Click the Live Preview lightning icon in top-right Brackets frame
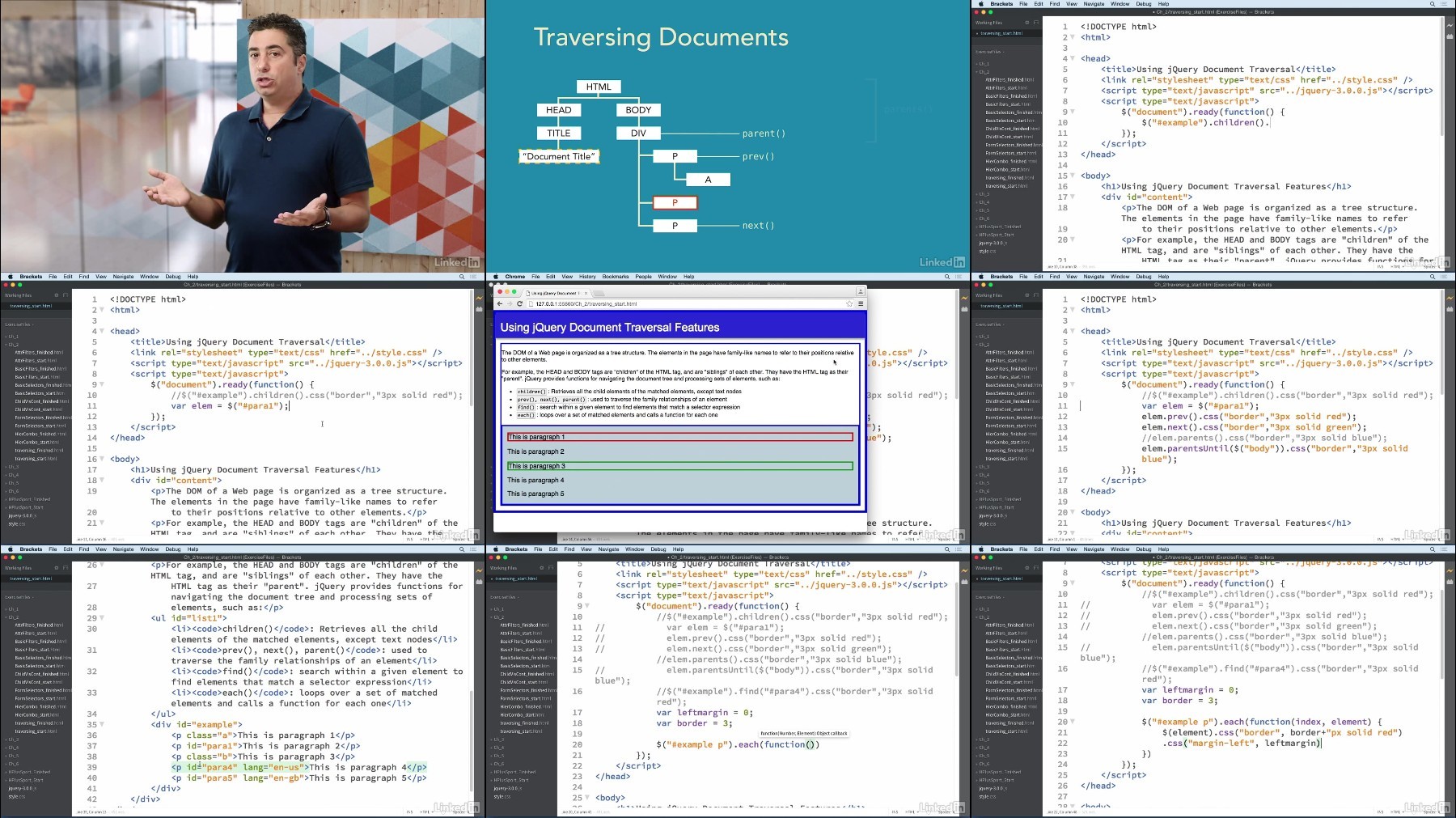The width and height of the screenshot is (1456, 818). [x=1450, y=24]
